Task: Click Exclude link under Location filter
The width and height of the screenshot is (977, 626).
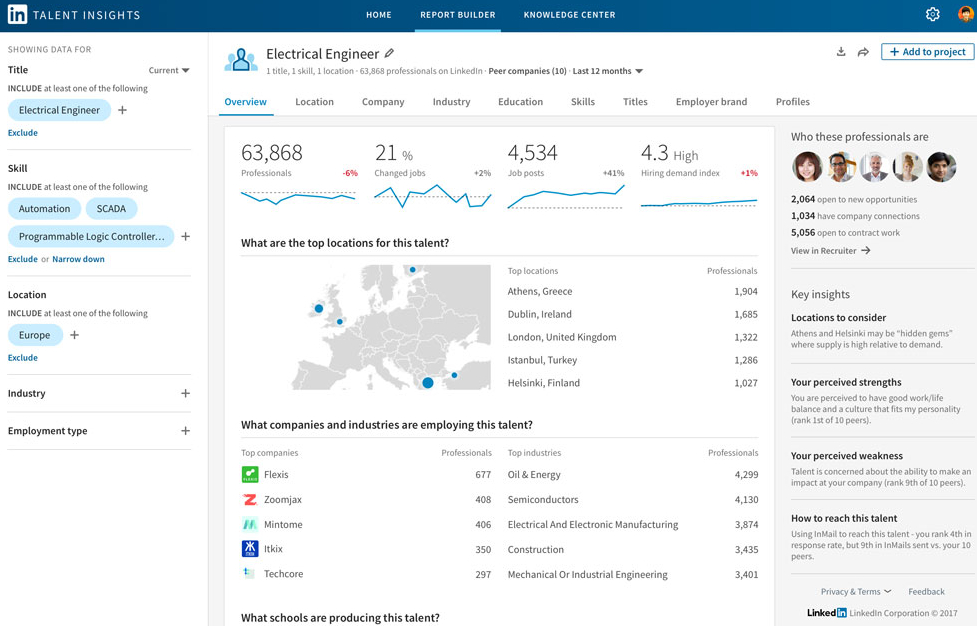Action: pyautogui.click(x=22, y=358)
